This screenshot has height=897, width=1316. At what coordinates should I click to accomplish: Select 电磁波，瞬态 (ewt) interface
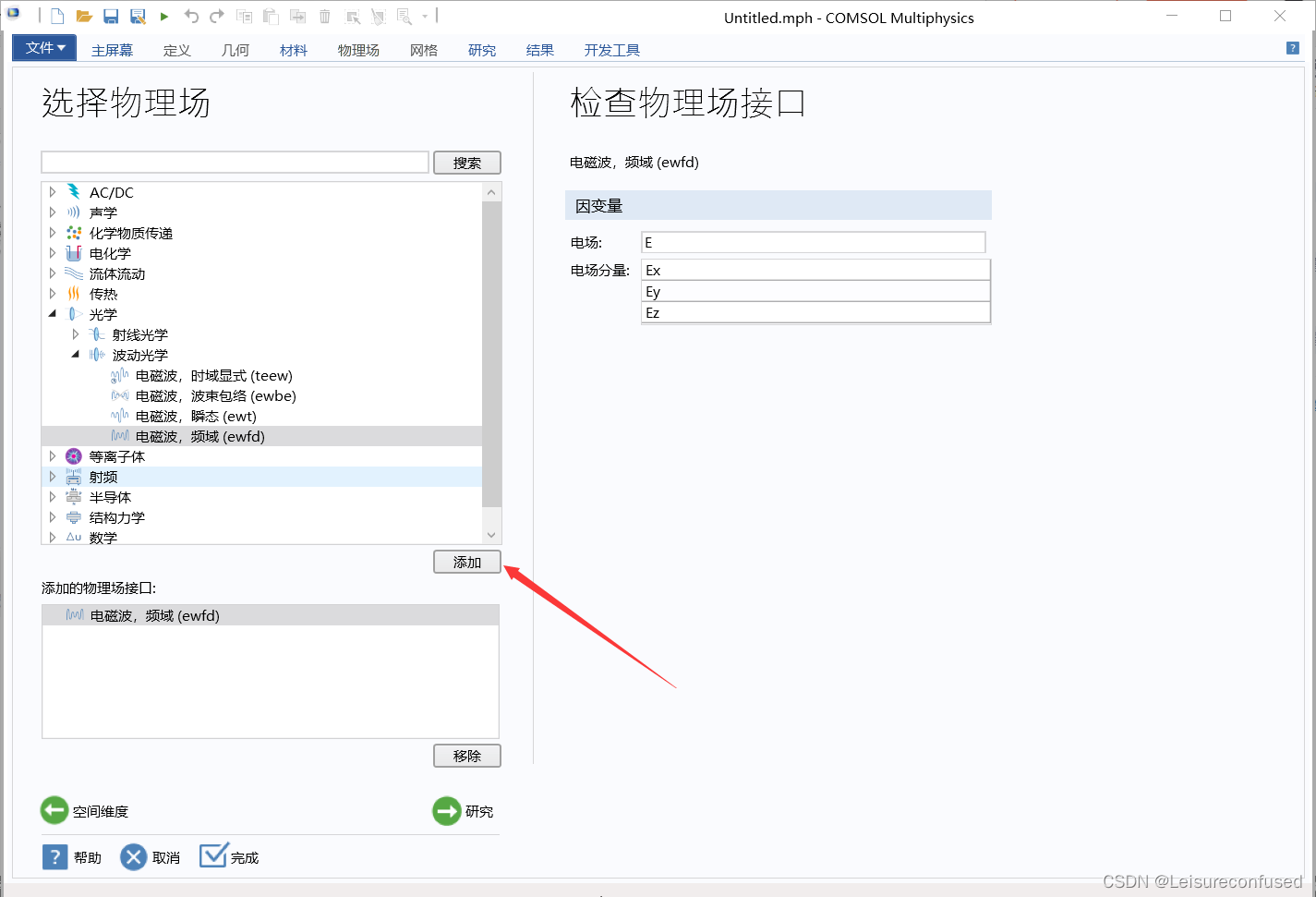pyautogui.click(x=196, y=417)
